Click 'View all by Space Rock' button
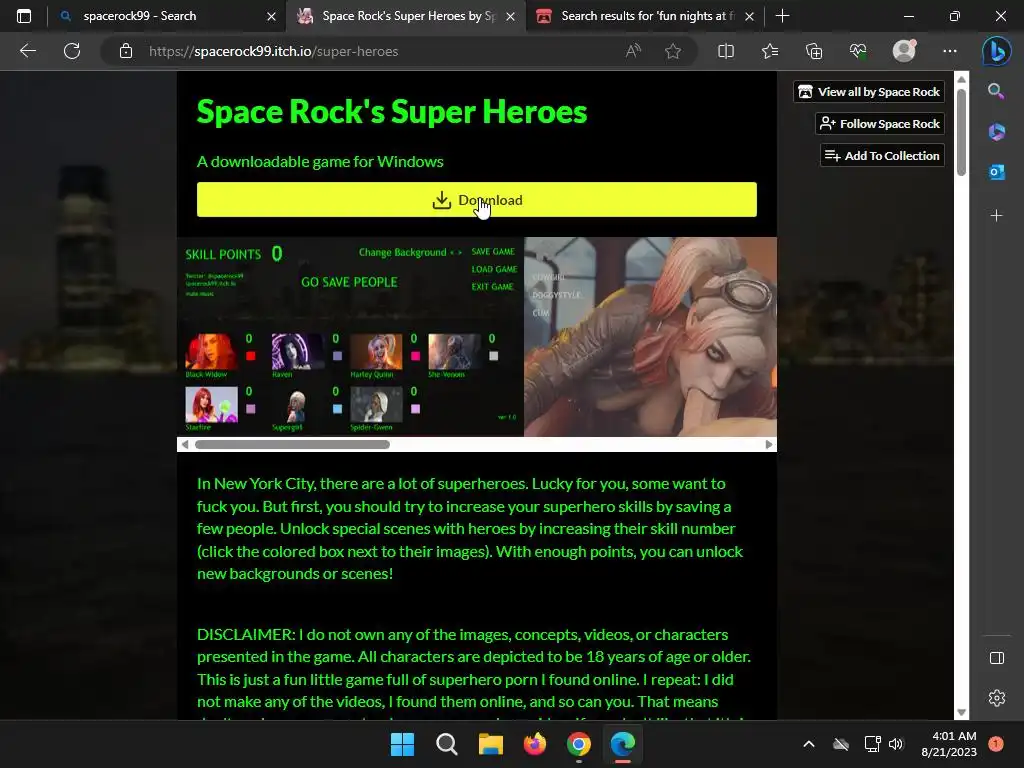 click(869, 92)
